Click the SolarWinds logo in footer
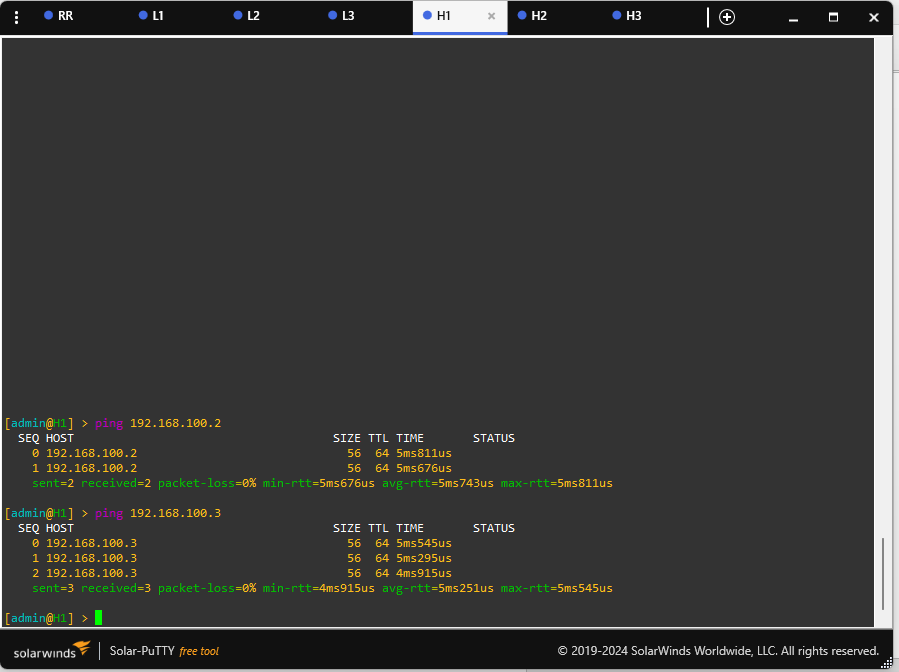The image size is (899, 672). [52, 650]
